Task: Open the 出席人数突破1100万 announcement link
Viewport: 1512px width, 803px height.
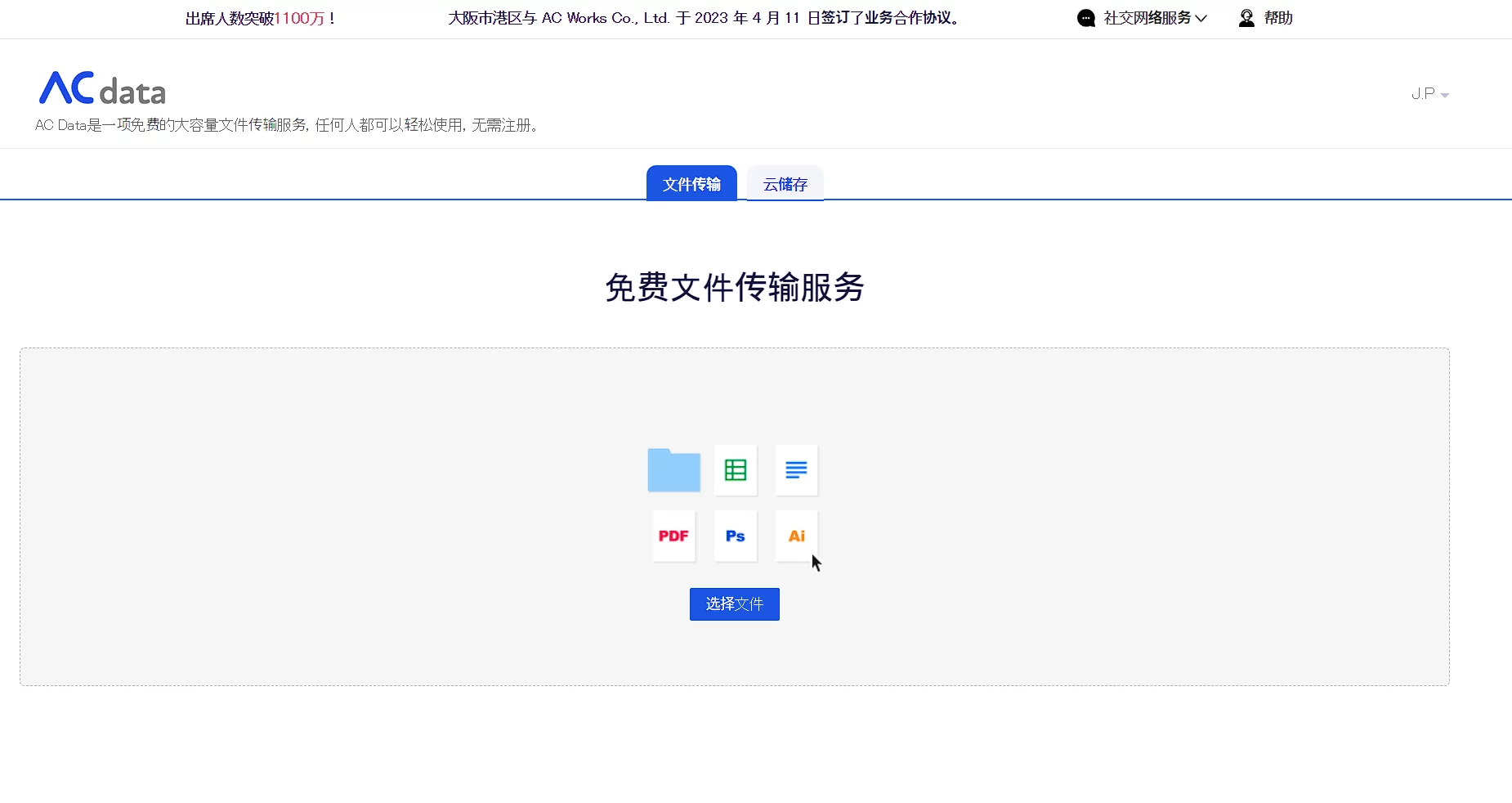Action: pos(260,18)
